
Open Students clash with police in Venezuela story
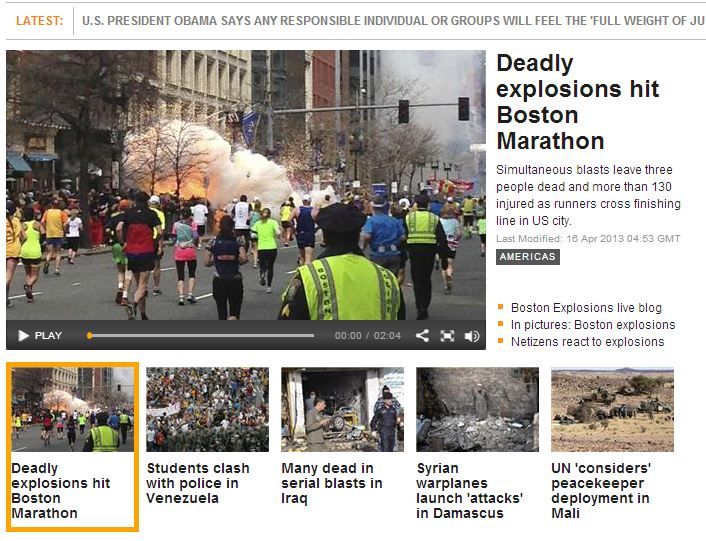click(x=198, y=483)
